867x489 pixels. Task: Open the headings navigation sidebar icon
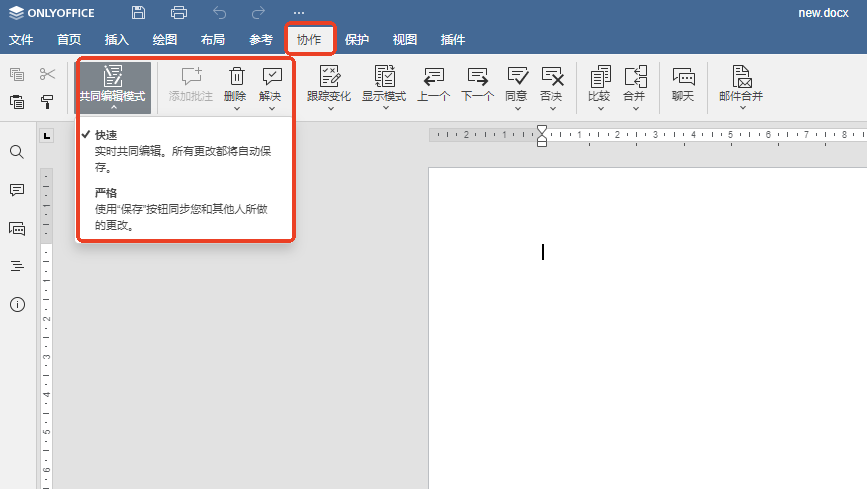click(17, 266)
